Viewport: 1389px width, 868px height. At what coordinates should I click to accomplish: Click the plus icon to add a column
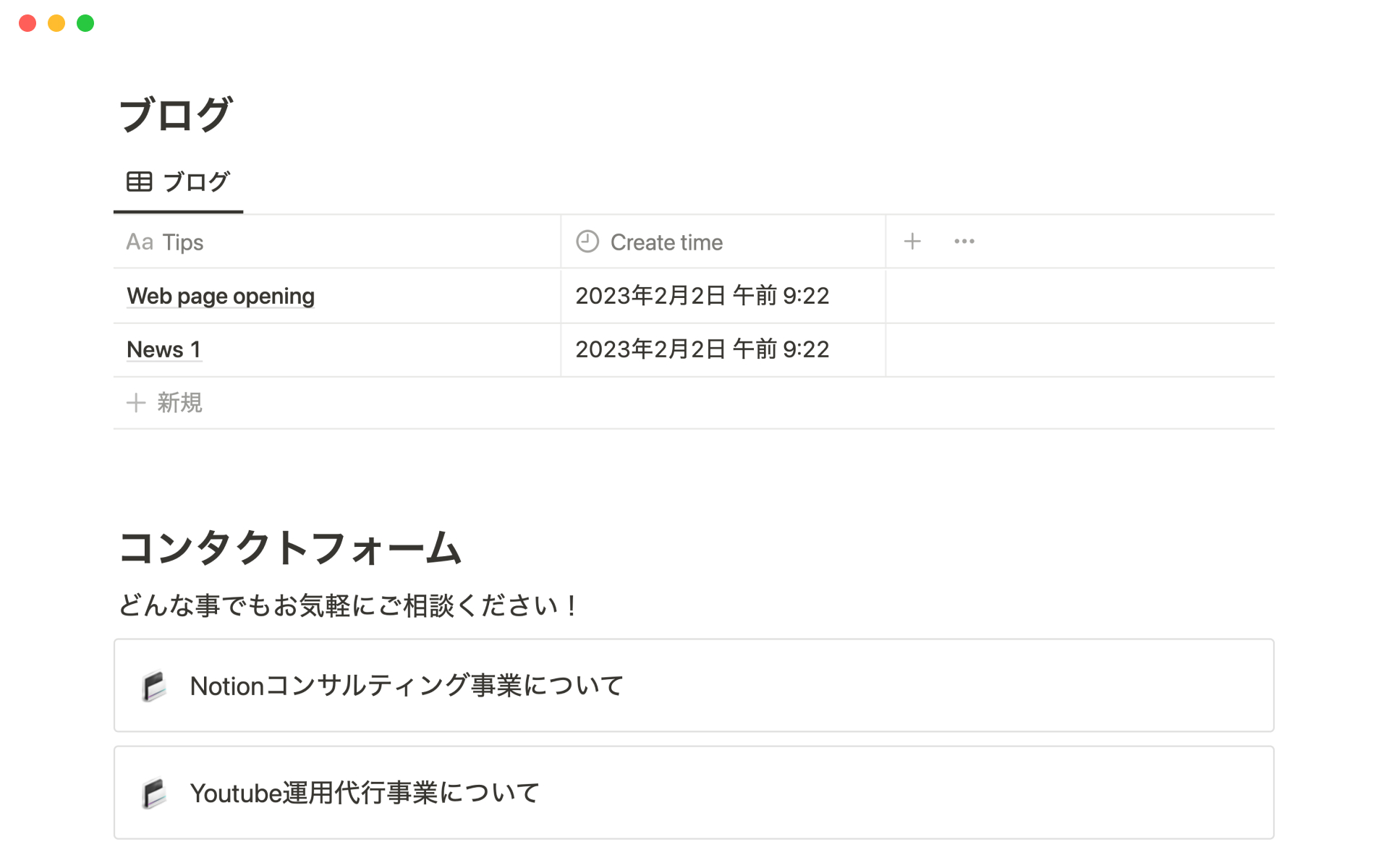pos(912,242)
